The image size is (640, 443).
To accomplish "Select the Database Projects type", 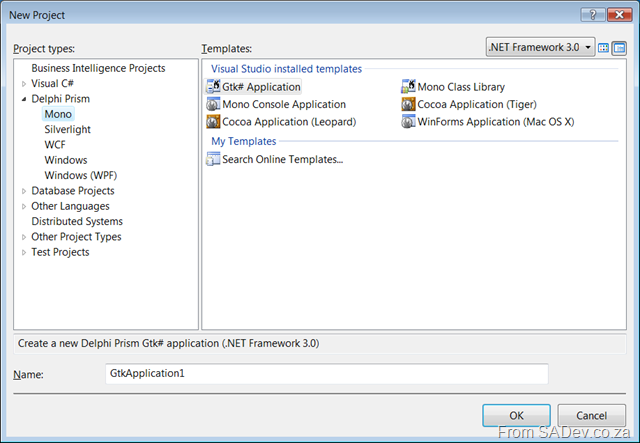I will [x=73, y=191].
